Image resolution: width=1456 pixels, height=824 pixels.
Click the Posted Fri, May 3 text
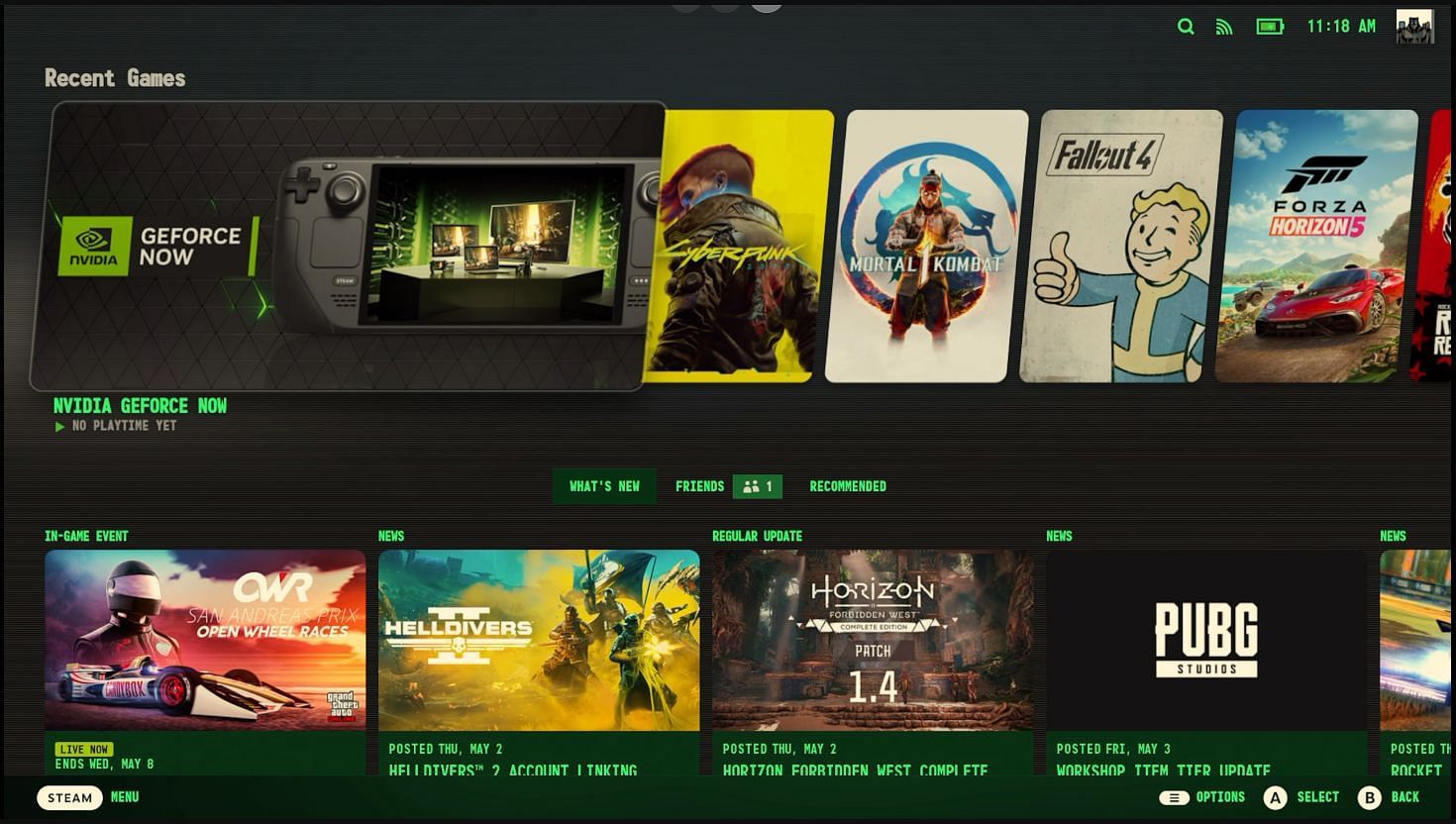(x=1113, y=749)
